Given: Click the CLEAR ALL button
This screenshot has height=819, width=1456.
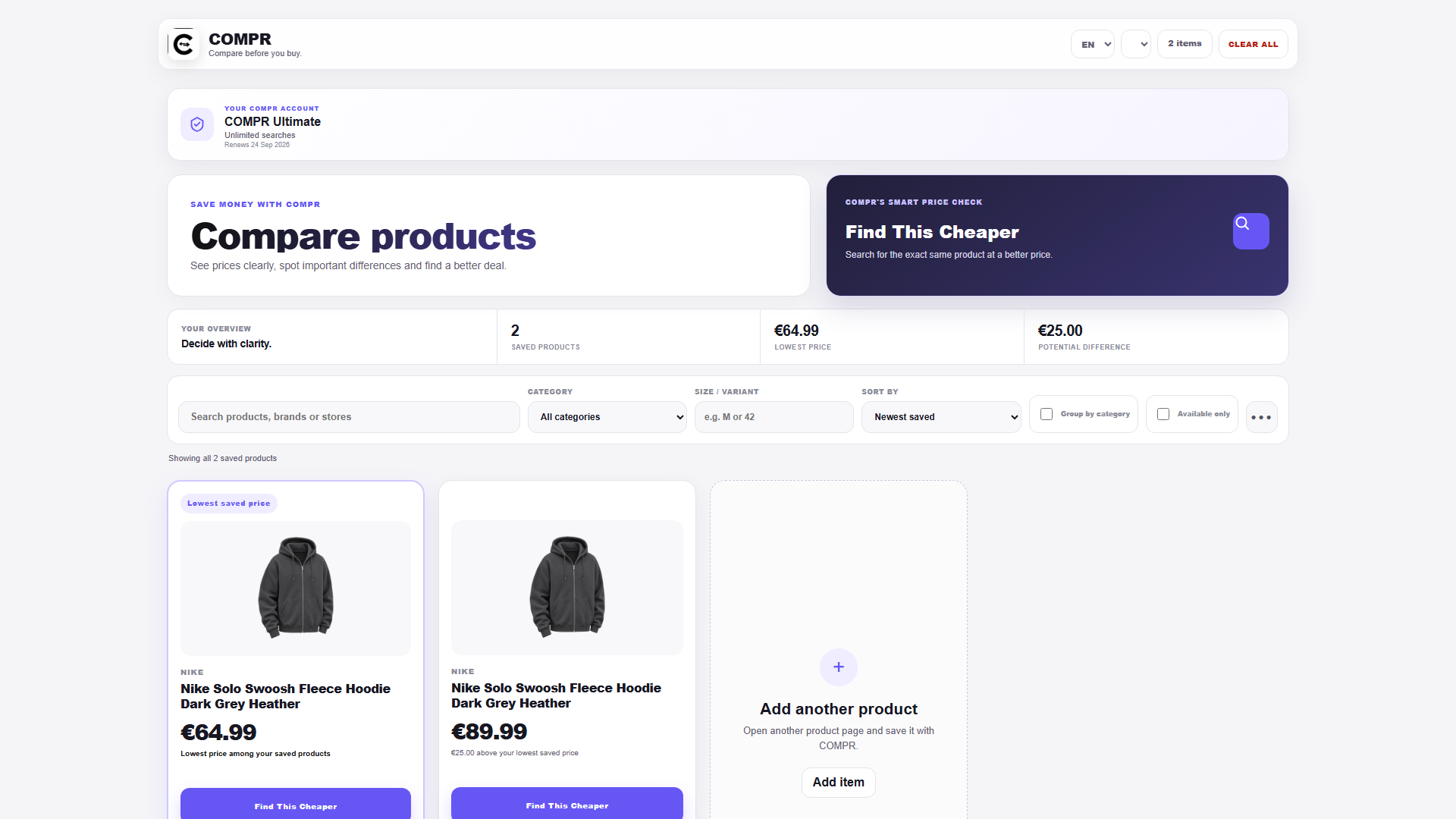Looking at the screenshot, I should pos(1253,44).
